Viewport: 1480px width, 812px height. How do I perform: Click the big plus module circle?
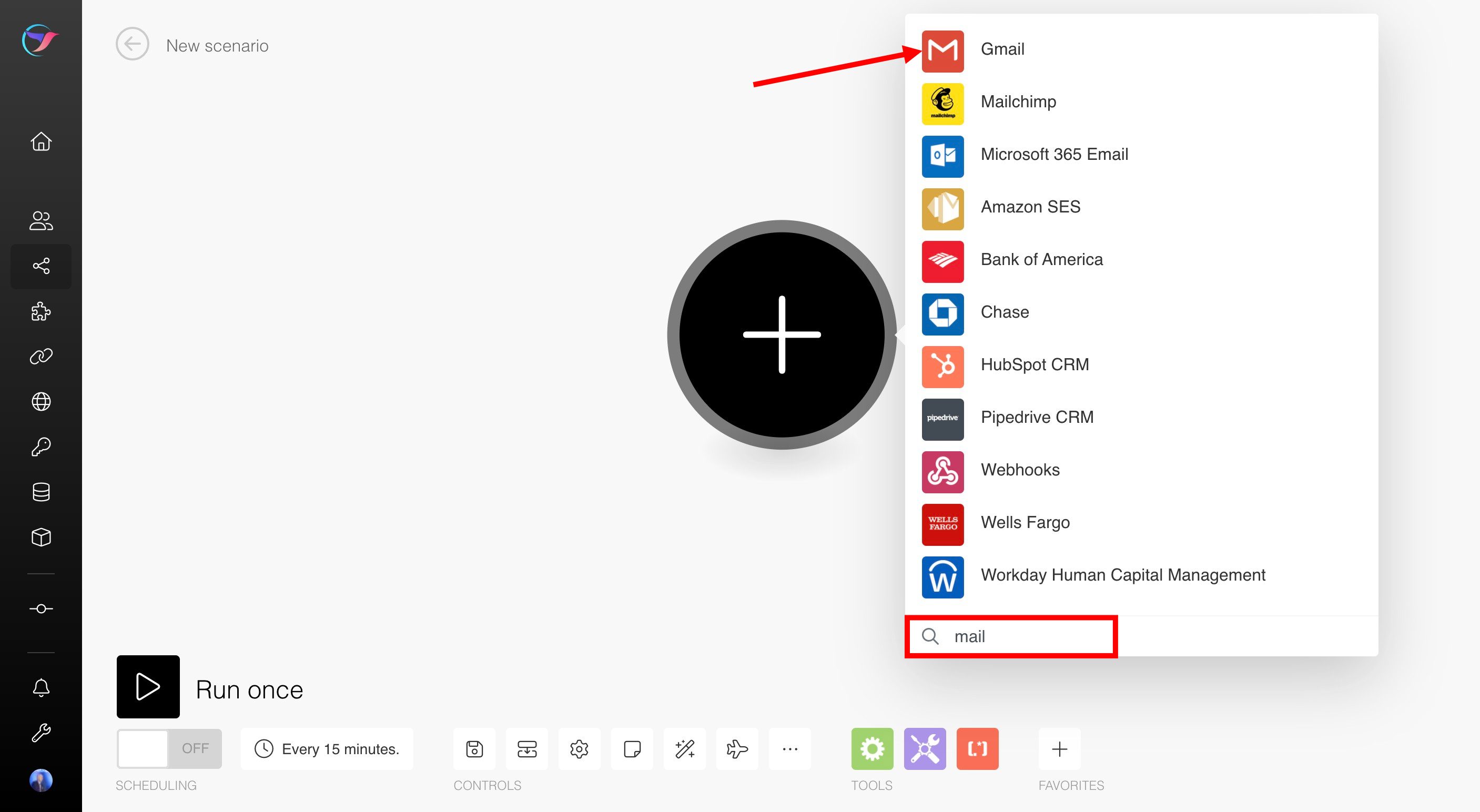click(x=782, y=334)
